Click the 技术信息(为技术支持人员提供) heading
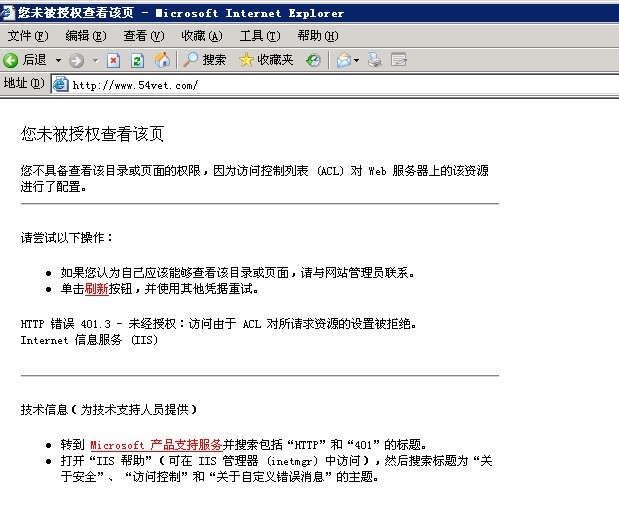 109,410
